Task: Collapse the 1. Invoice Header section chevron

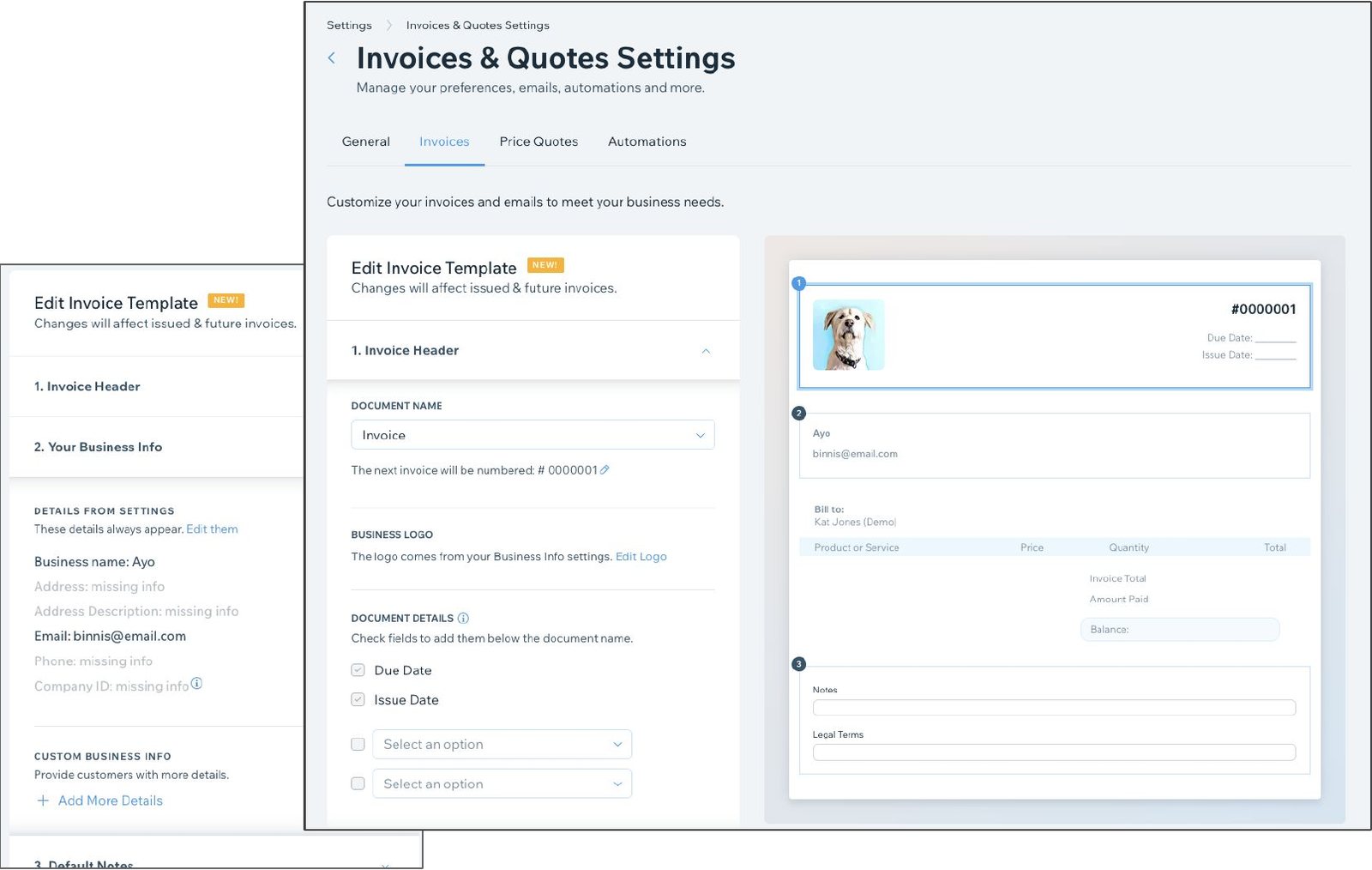Action: (x=706, y=351)
